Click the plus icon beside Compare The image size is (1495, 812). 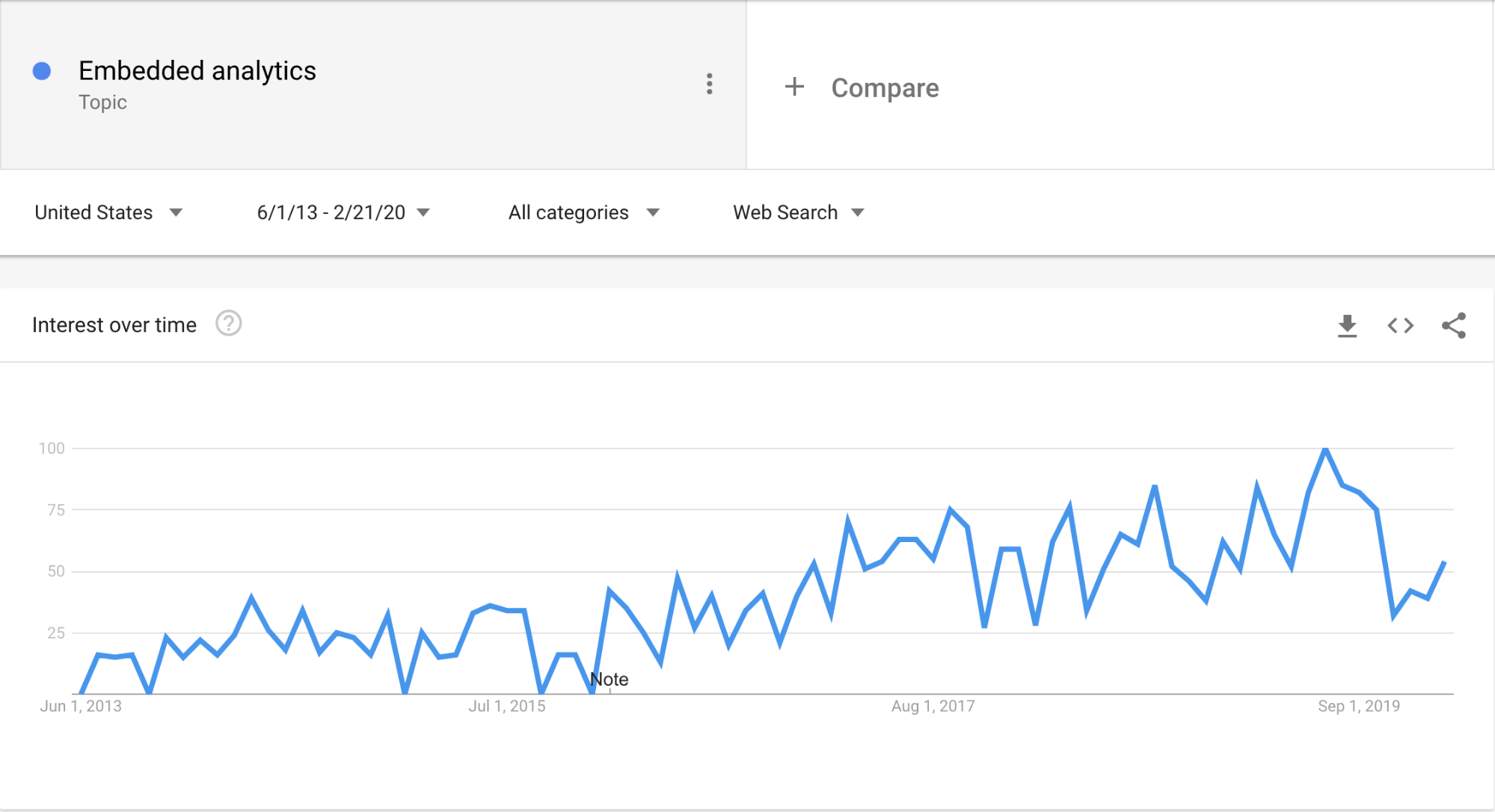(794, 87)
